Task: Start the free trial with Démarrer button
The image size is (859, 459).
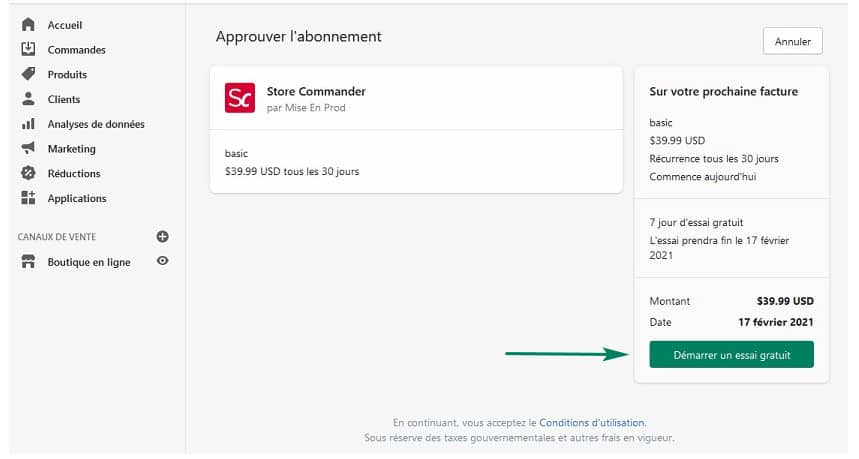Action: (x=731, y=355)
